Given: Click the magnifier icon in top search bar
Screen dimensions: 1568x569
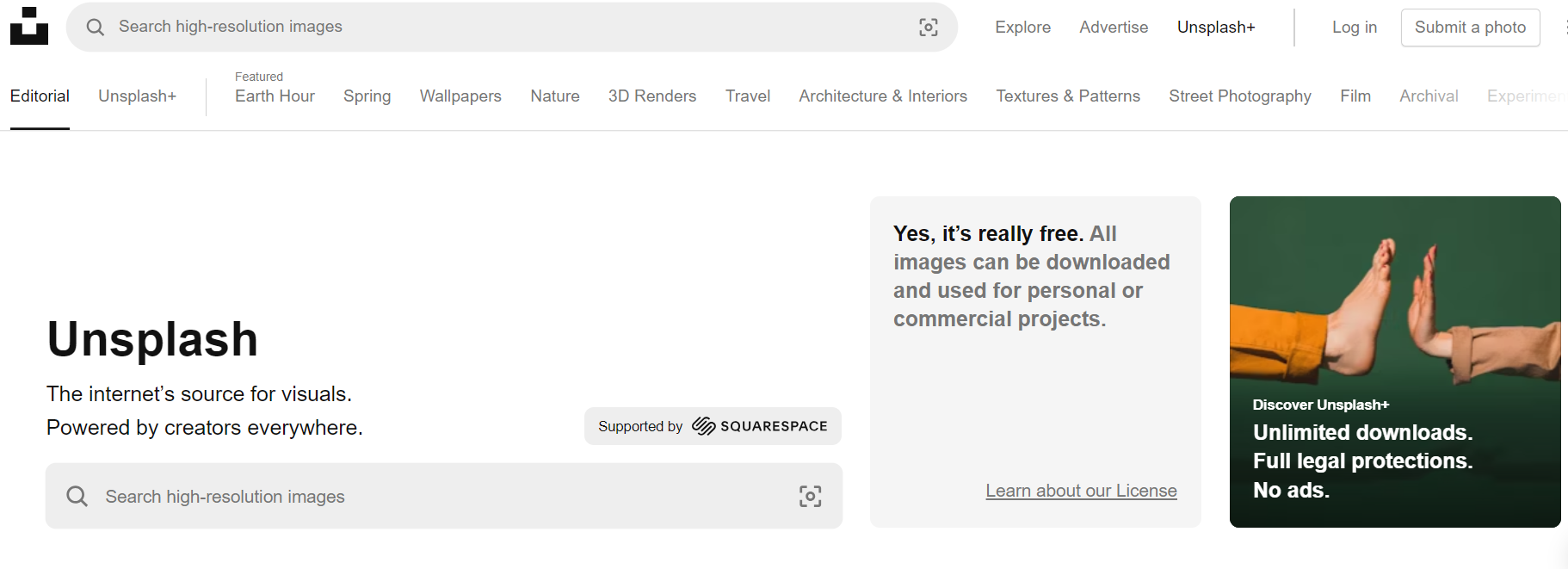Looking at the screenshot, I should tap(96, 28).
